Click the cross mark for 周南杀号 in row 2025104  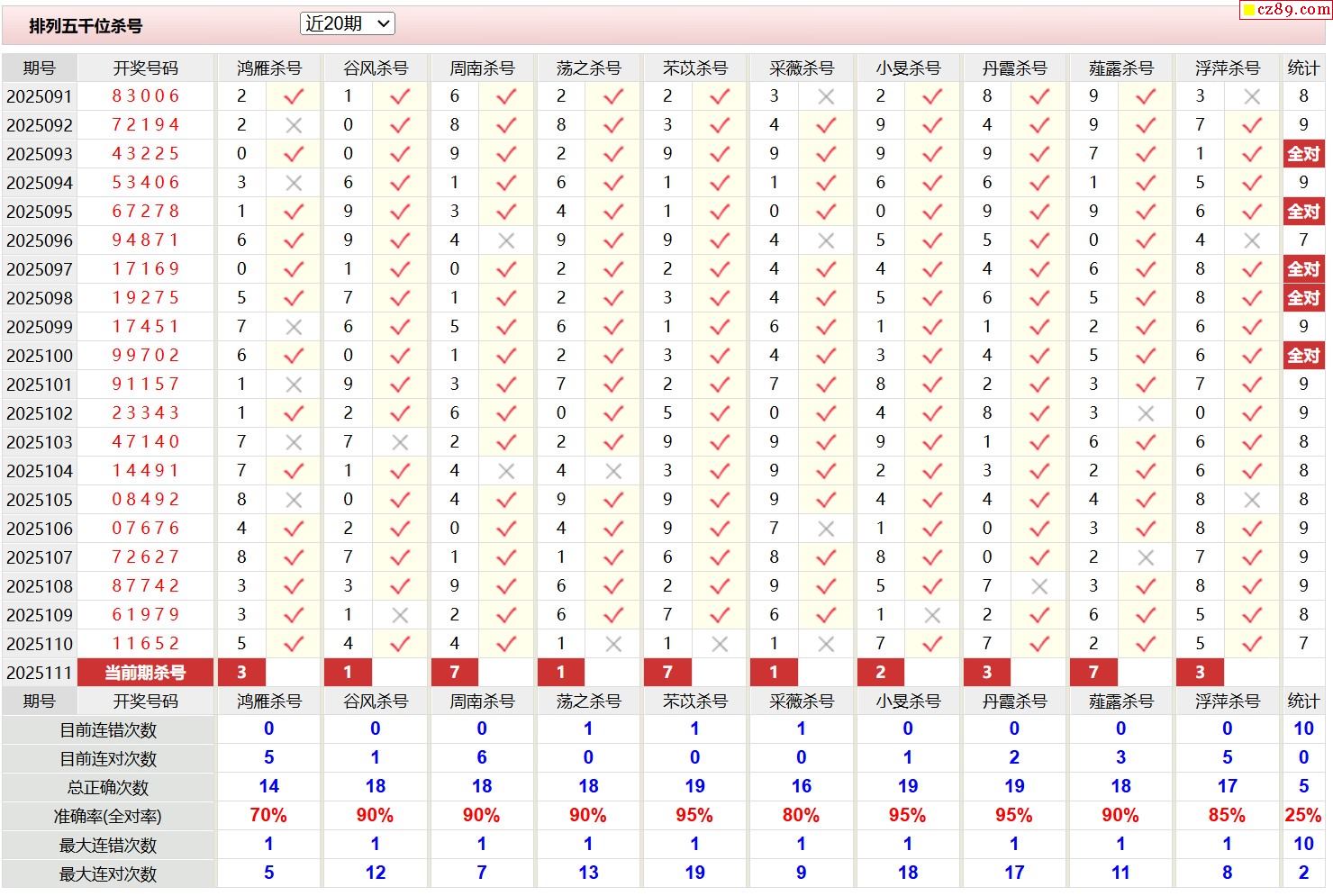tap(506, 471)
